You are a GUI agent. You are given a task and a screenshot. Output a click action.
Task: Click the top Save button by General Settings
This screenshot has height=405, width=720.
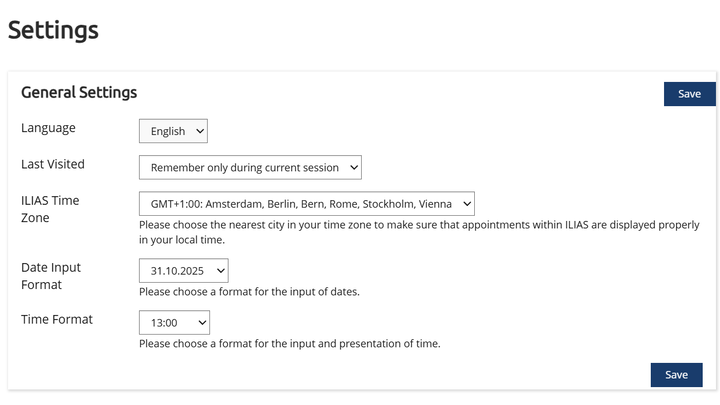point(690,94)
